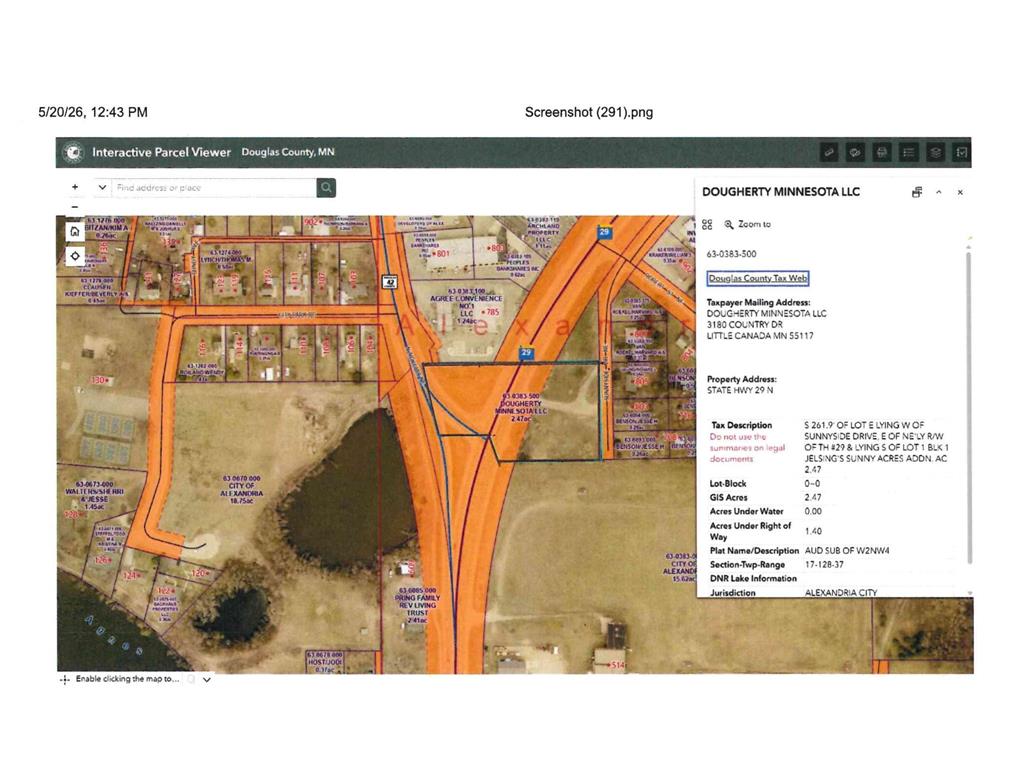Viewport: 1024px width, 768px height.
Task: Click the 'Tax Description' field label
Action: (742, 425)
